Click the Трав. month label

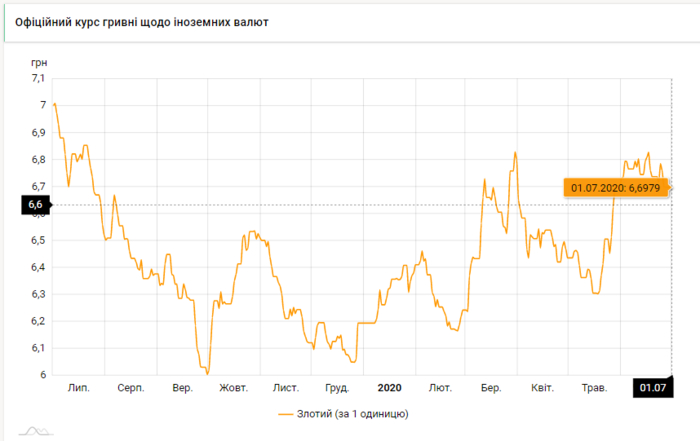[594, 387]
